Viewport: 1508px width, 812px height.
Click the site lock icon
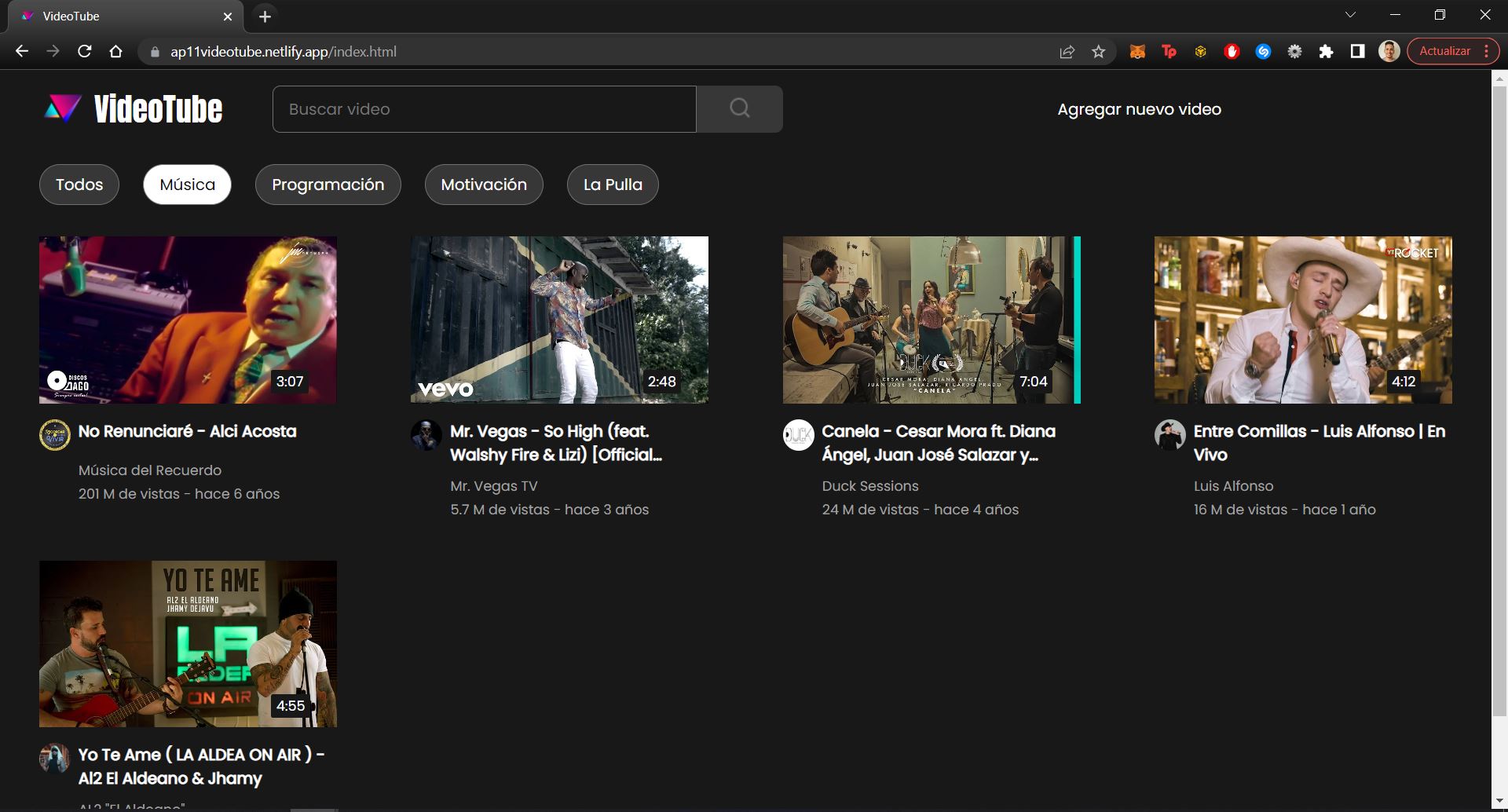tap(155, 52)
